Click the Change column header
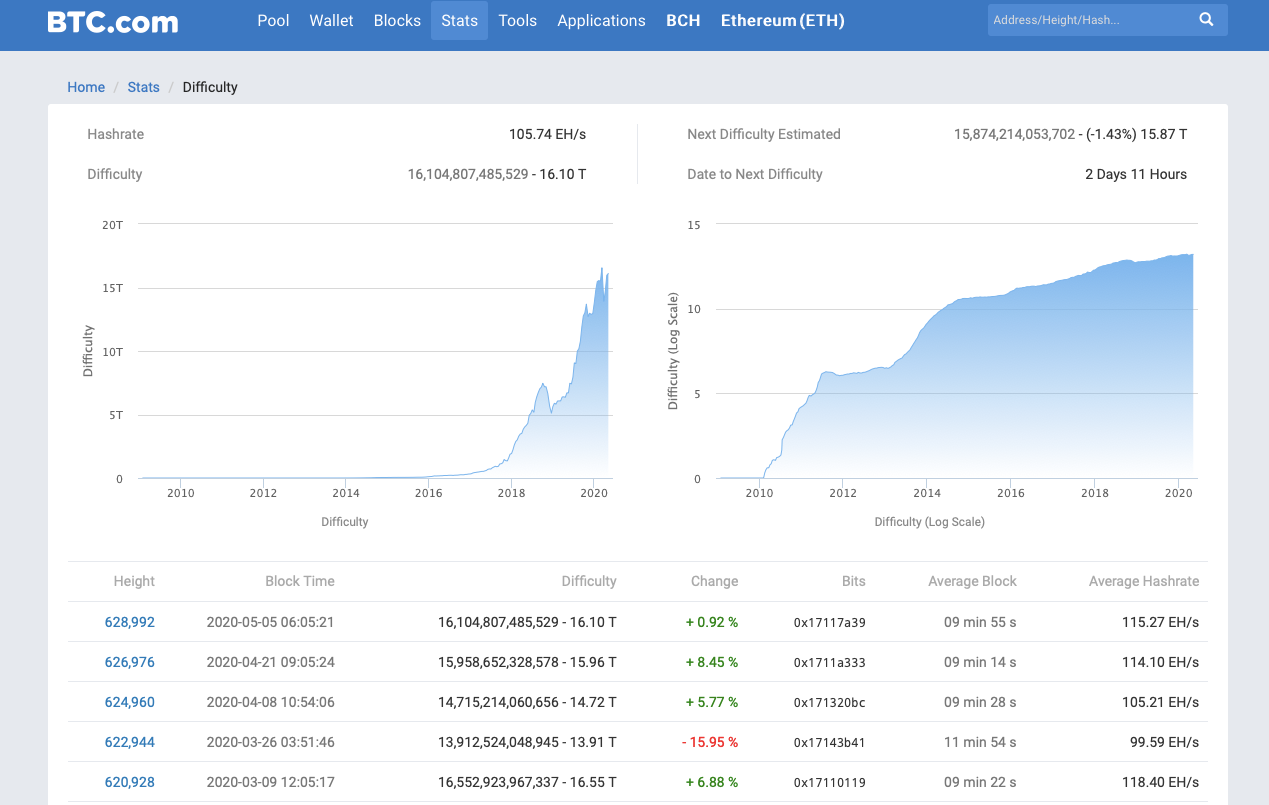This screenshot has height=805, width=1269. point(714,581)
